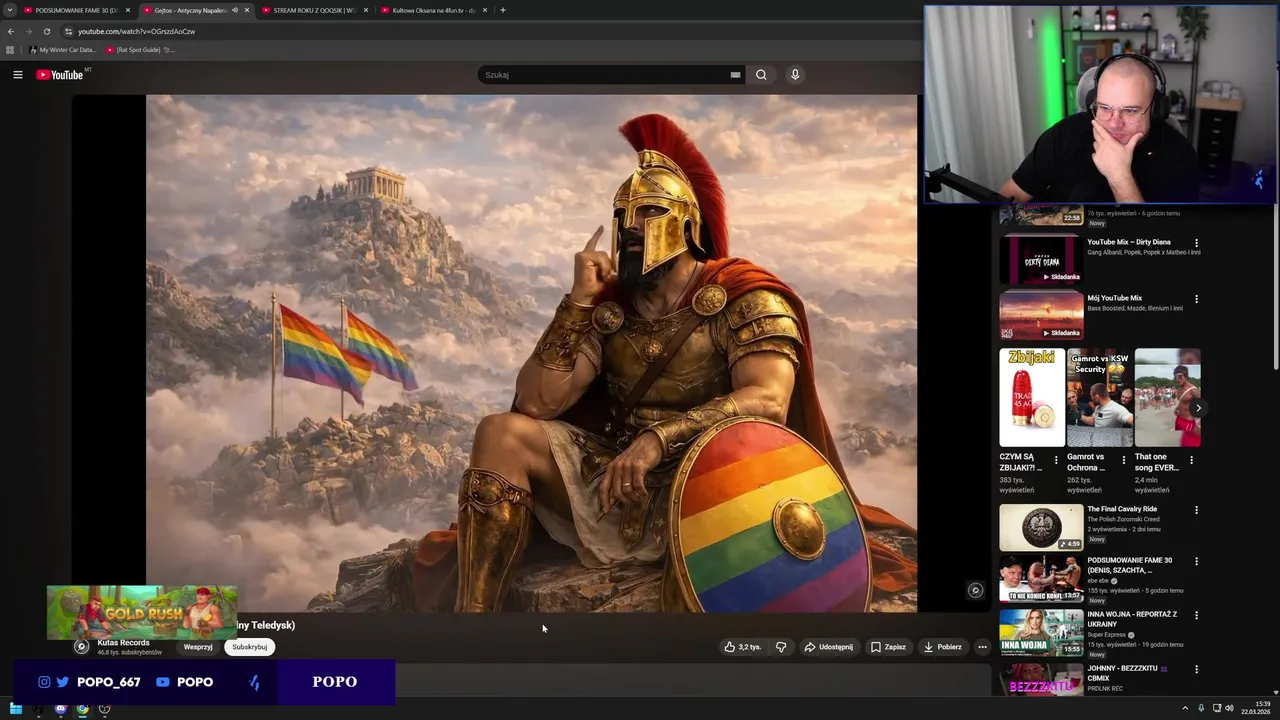Open options menu for INNA WOJNA video
The width and height of the screenshot is (1280, 720).
(1196, 615)
